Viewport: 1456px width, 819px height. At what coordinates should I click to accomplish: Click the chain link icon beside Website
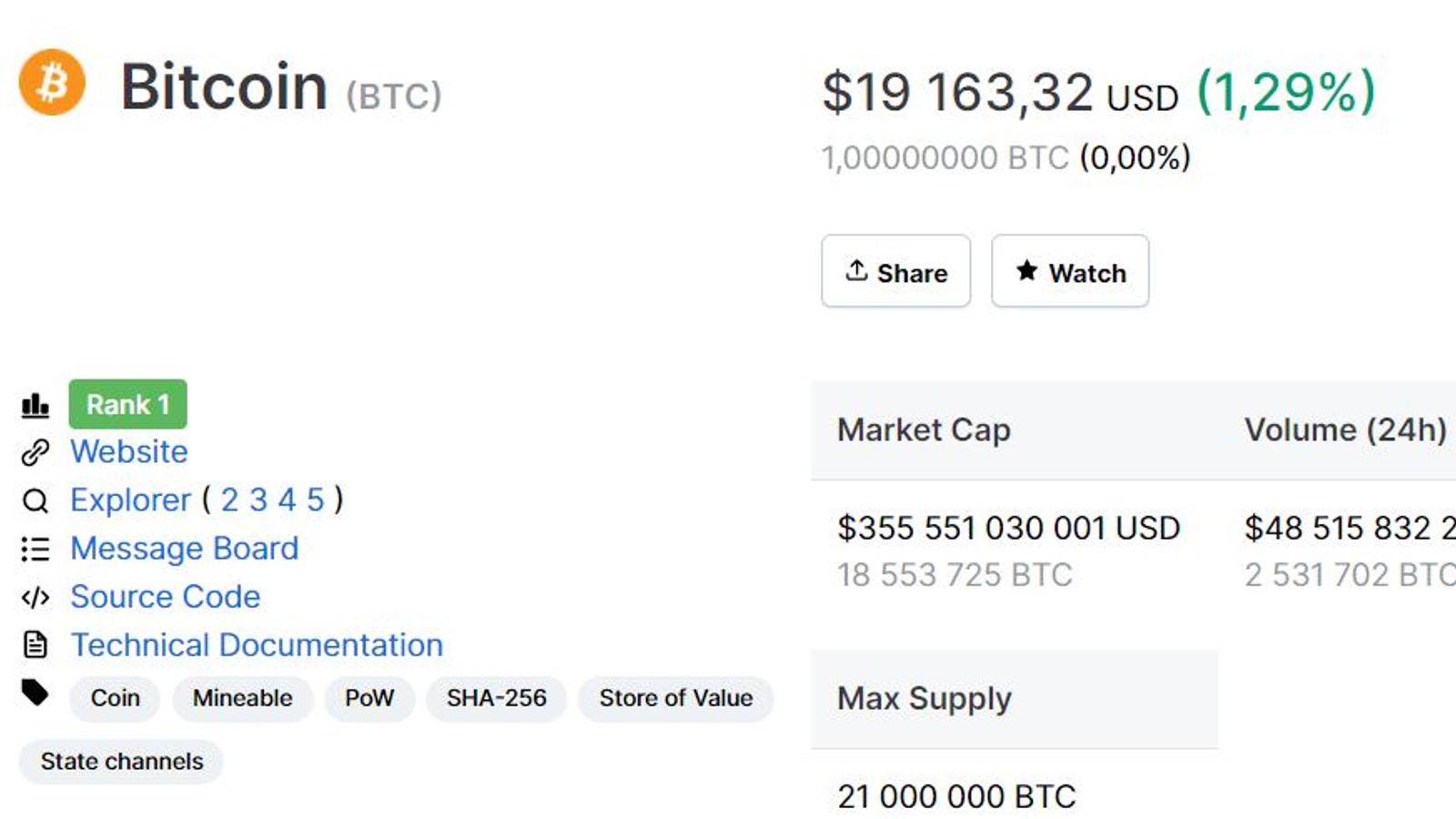(x=35, y=452)
